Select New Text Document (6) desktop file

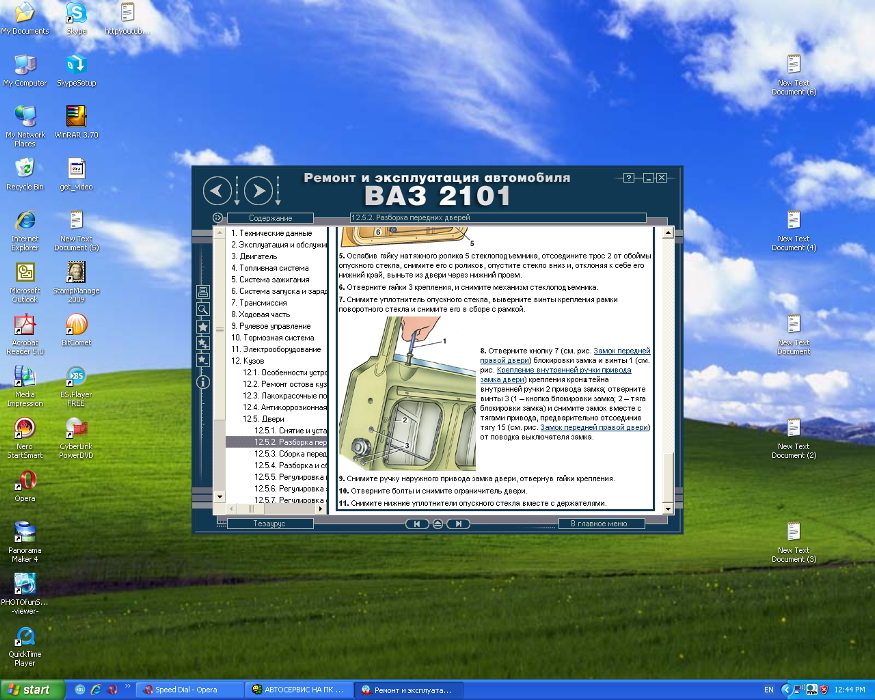click(794, 75)
